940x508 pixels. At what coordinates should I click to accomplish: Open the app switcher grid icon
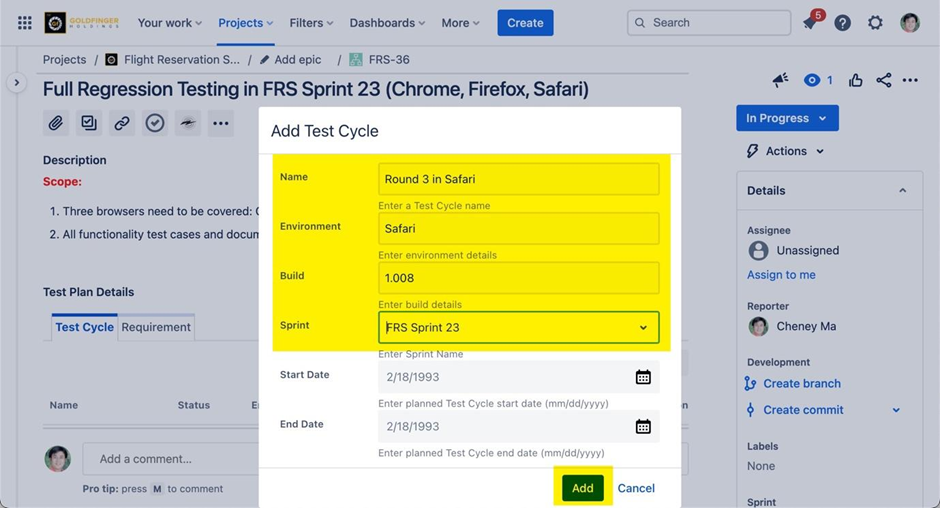[x=25, y=23]
